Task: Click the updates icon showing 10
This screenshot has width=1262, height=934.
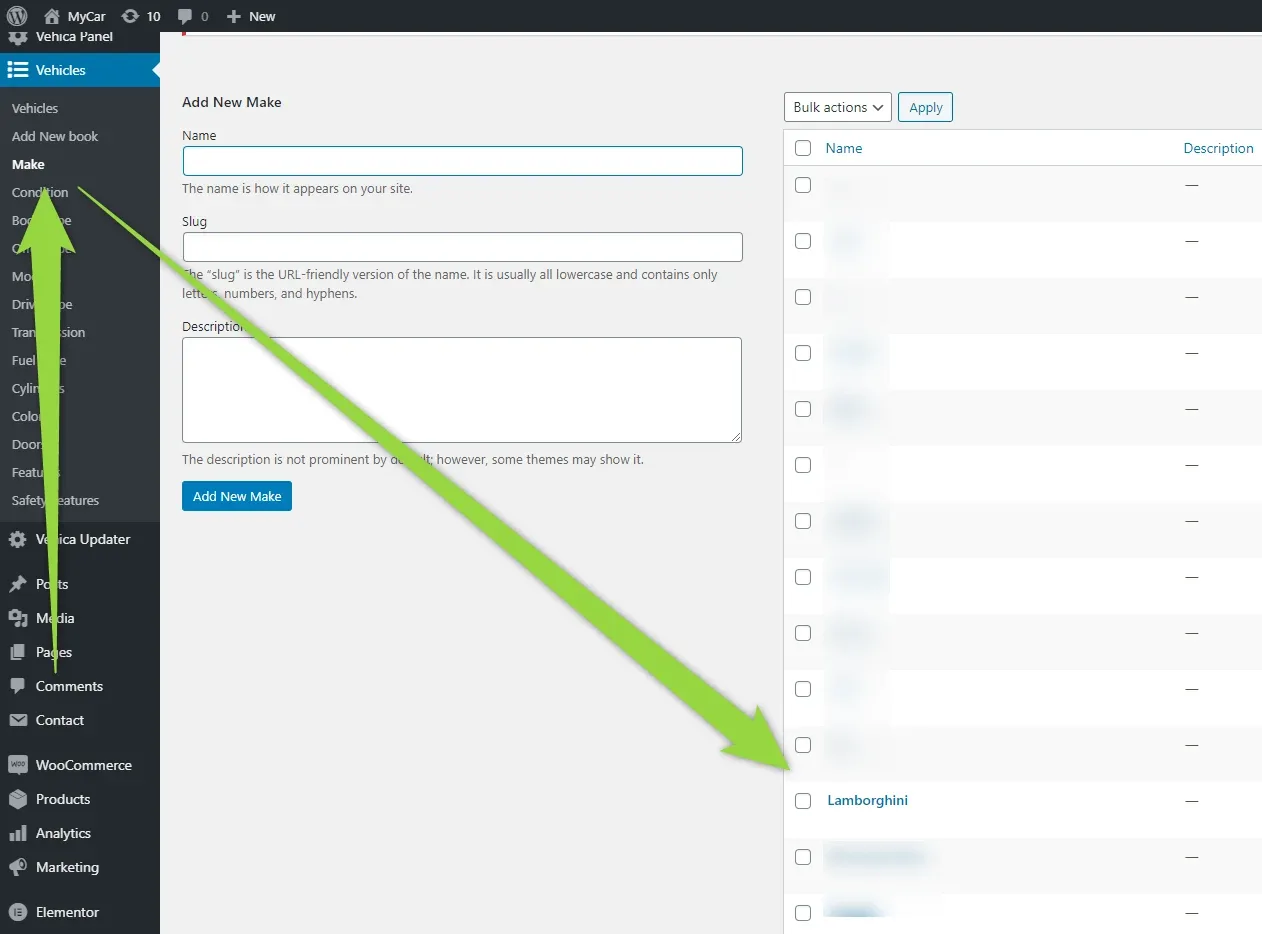Action: (x=130, y=16)
